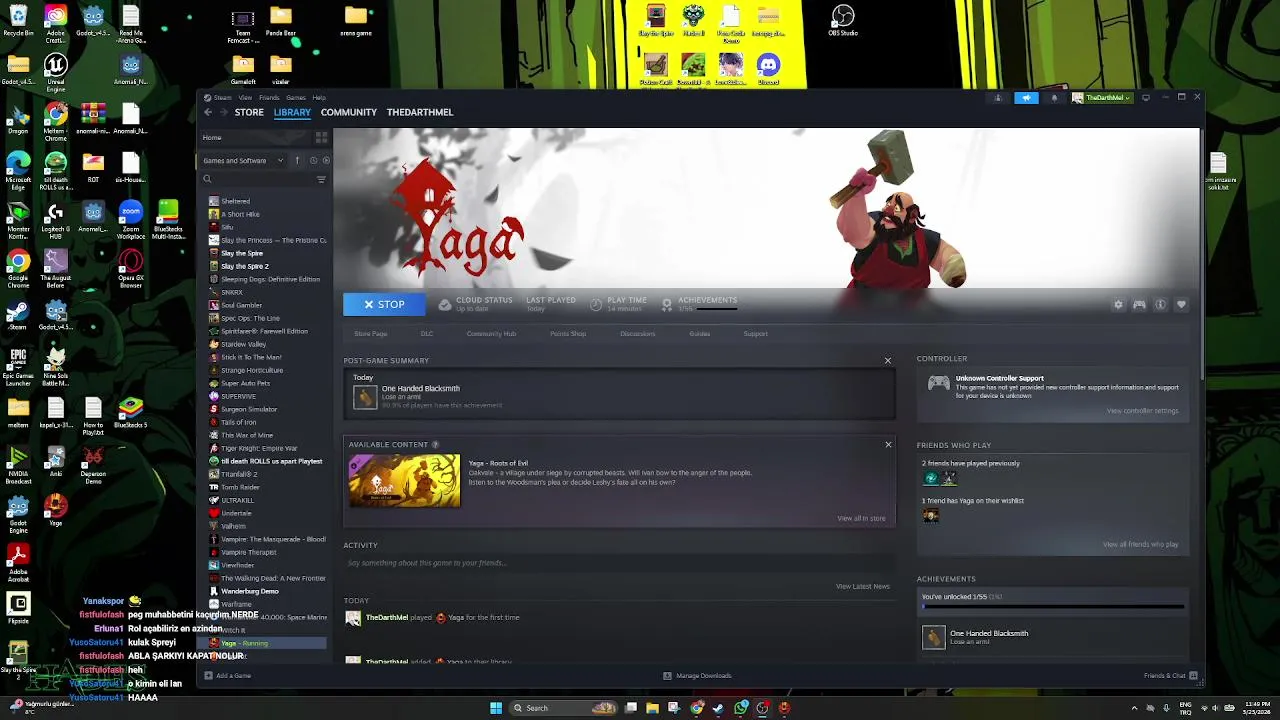Open Steam announcements megaphone button
1280x720 pixels.
coord(1027,98)
